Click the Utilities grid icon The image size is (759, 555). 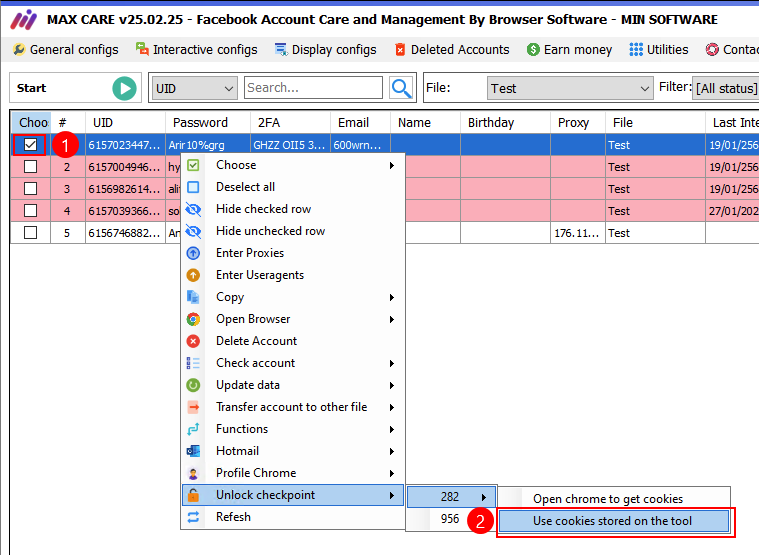(x=636, y=49)
